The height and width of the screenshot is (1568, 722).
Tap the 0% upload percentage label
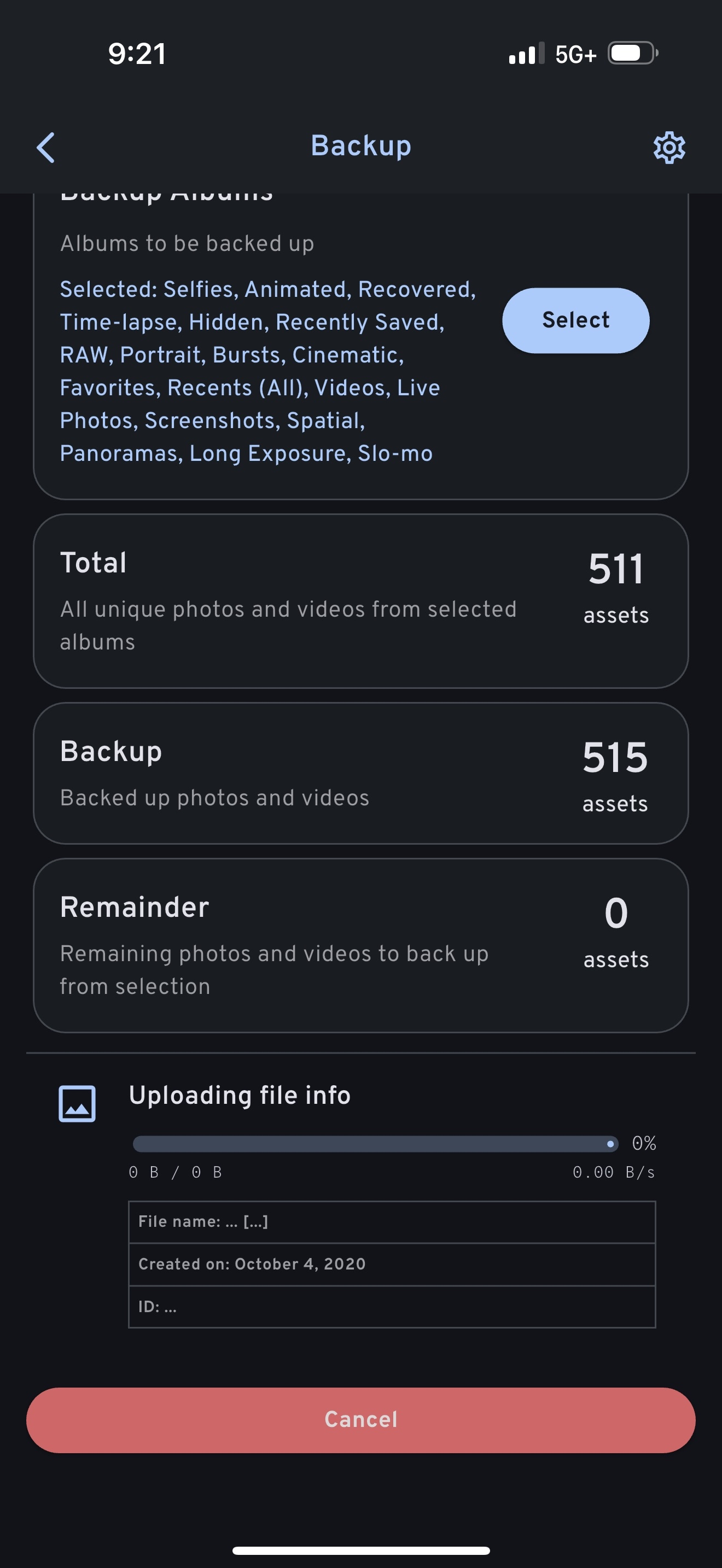[643, 1143]
